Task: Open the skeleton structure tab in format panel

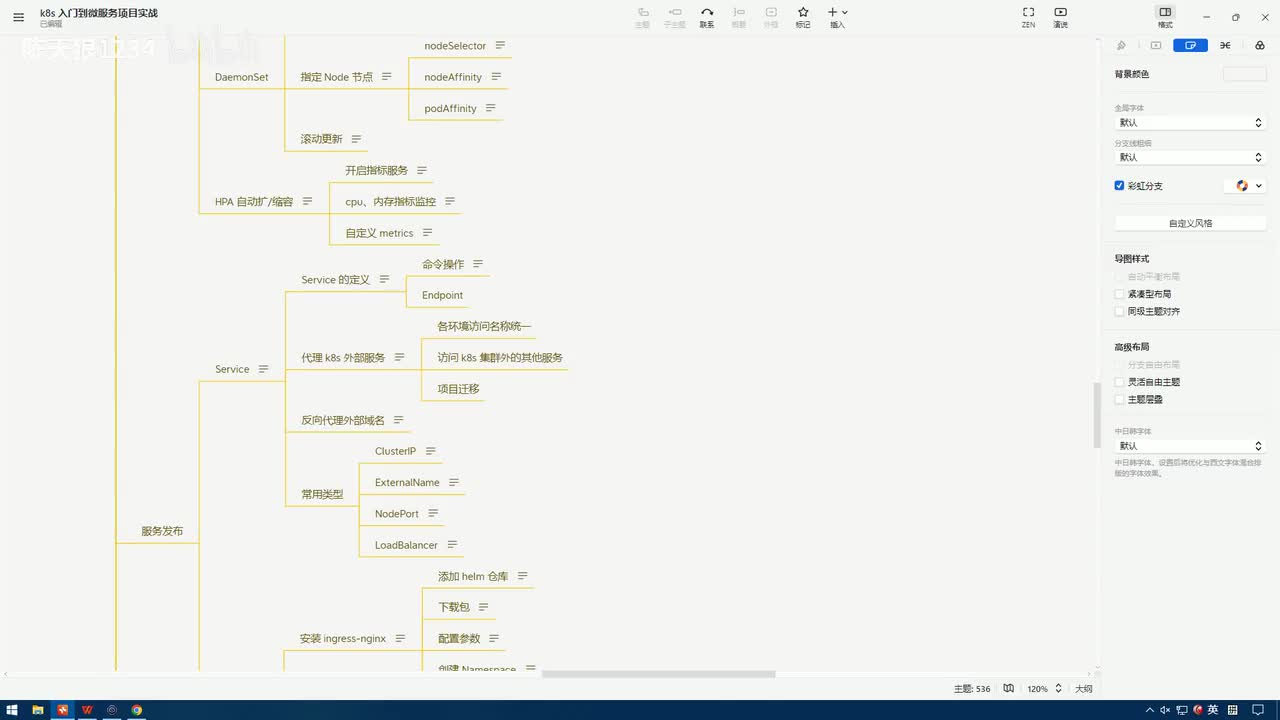Action: coord(1225,45)
